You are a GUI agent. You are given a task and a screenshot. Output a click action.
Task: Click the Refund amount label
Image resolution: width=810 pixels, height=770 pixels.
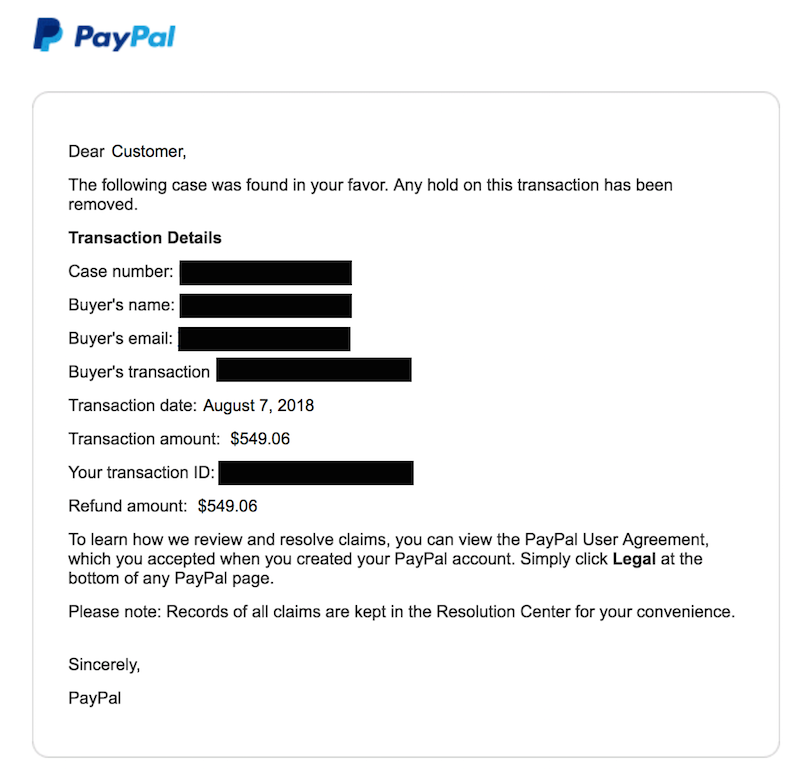point(128,506)
